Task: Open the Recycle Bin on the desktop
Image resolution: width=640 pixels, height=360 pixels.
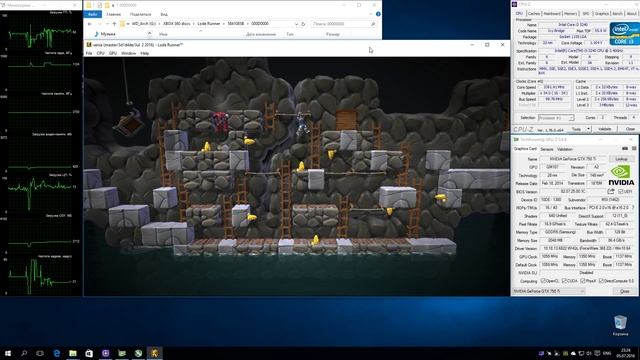Action: coord(620,325)
